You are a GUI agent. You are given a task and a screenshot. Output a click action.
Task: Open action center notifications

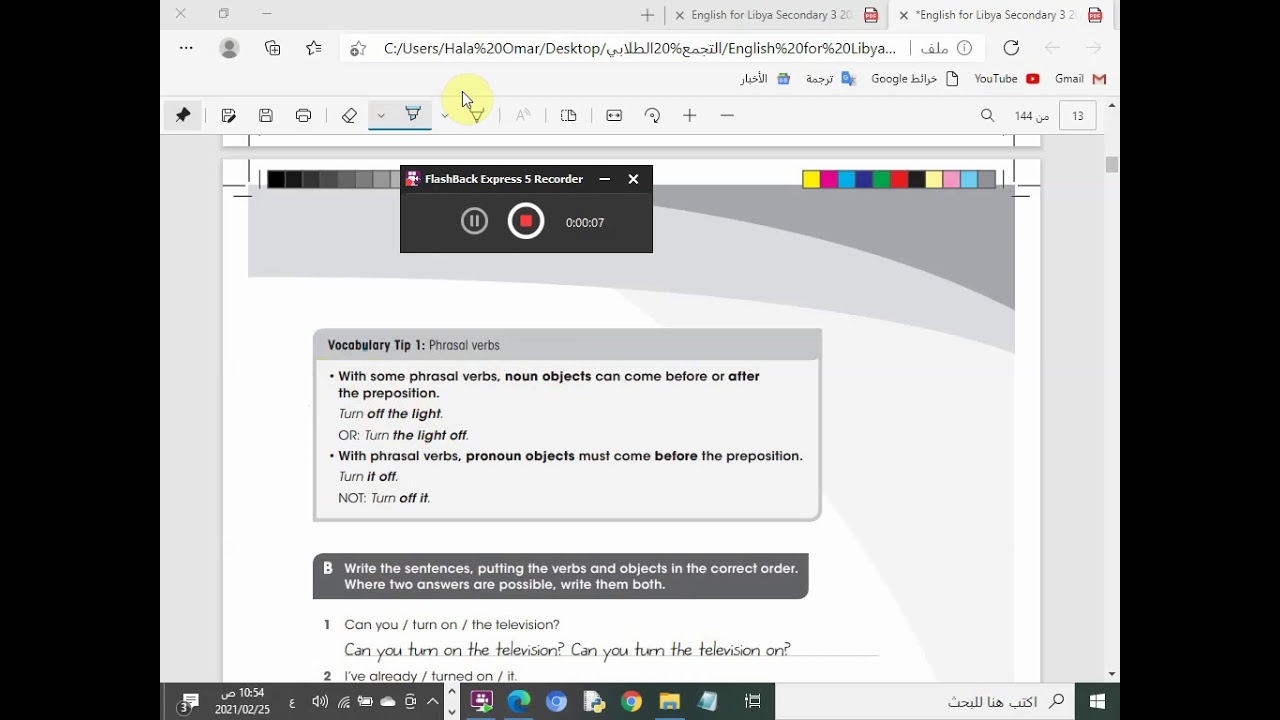point(187,702)
